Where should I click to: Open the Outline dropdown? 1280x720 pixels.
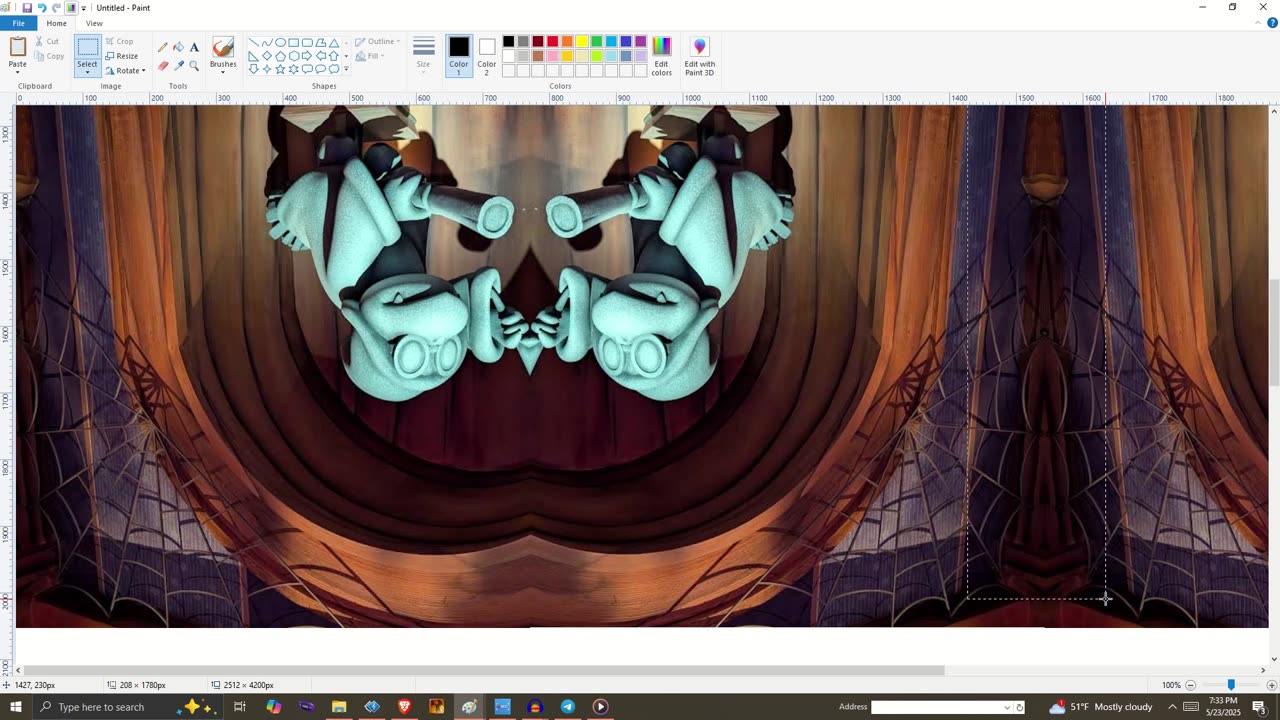pyautogui.click(x=379, y=41)
